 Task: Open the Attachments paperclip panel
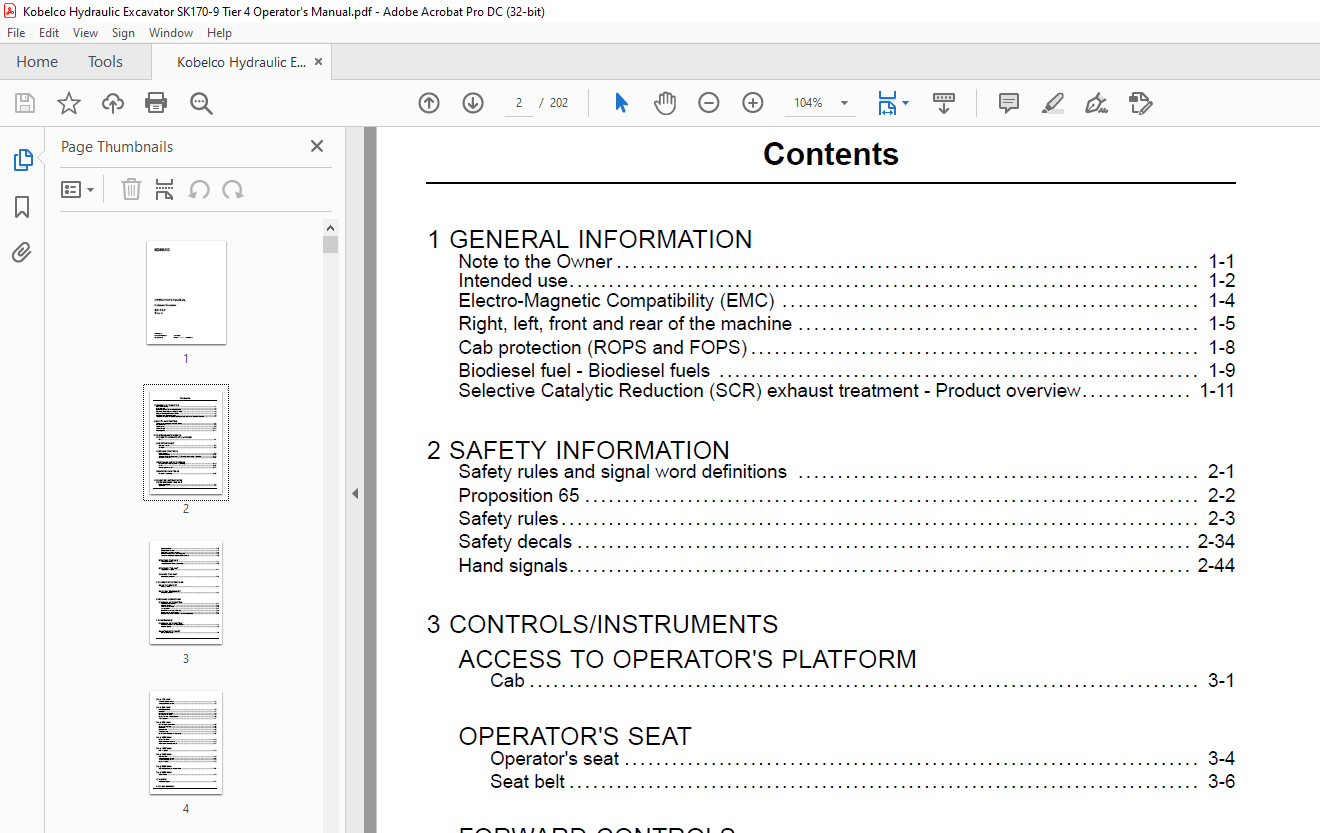[x=22, y=252]
